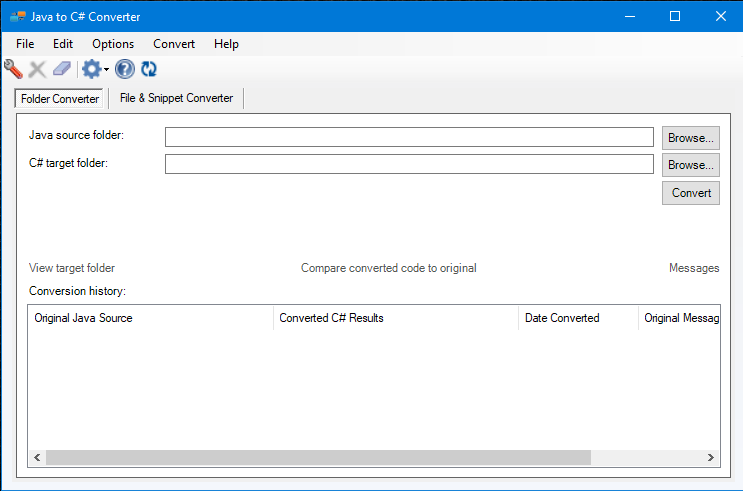Screen dimensions: 743x491
Task: Minimize the Java to C# Converter window
Action: (x=630, y=17)
